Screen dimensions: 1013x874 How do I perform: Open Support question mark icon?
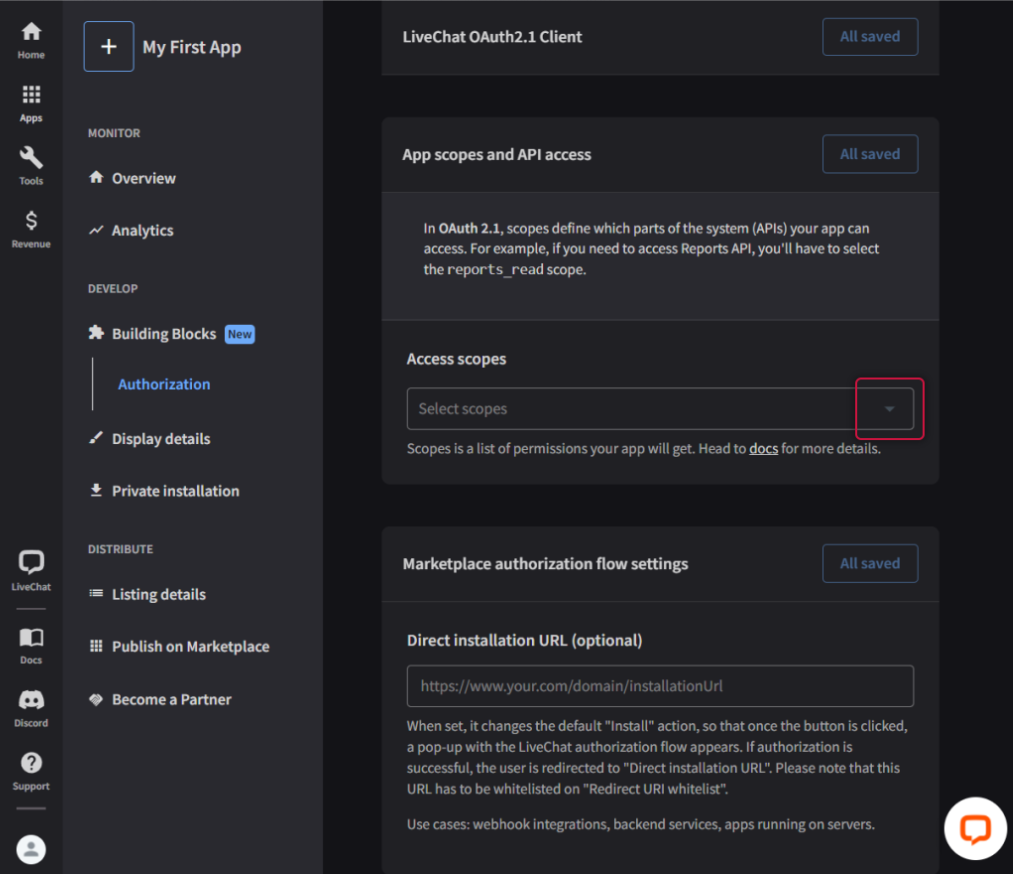[31, 771]
